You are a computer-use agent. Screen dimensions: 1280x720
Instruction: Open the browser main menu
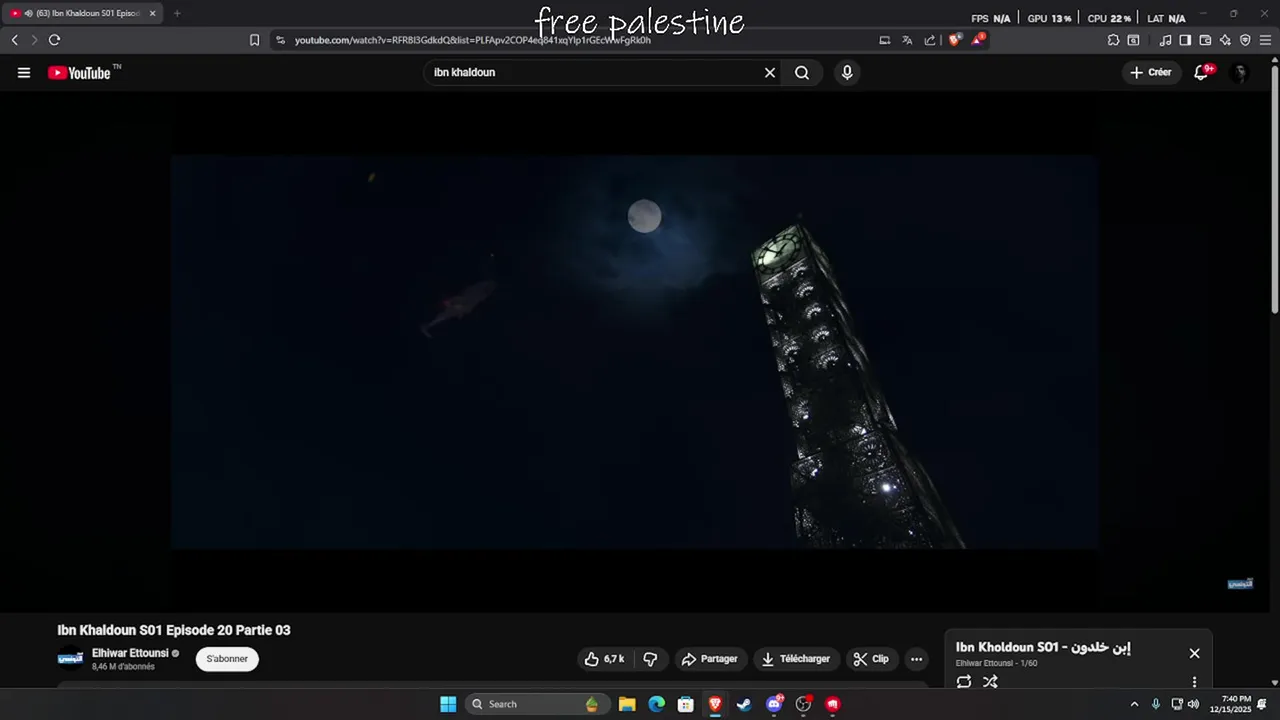click(x=1266, y=40)
